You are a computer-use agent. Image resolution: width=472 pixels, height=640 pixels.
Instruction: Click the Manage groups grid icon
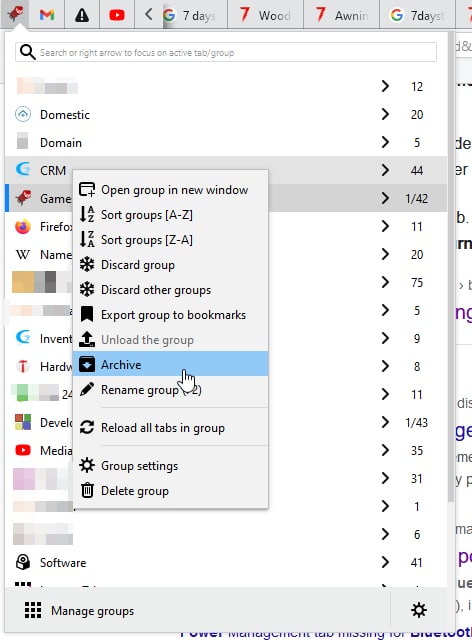(33, 611)
